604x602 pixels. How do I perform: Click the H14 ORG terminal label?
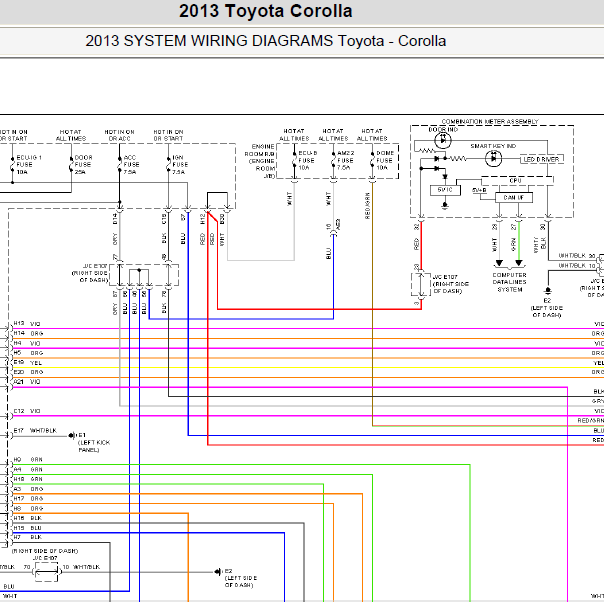pyautogui.click(x=28, y=334)
